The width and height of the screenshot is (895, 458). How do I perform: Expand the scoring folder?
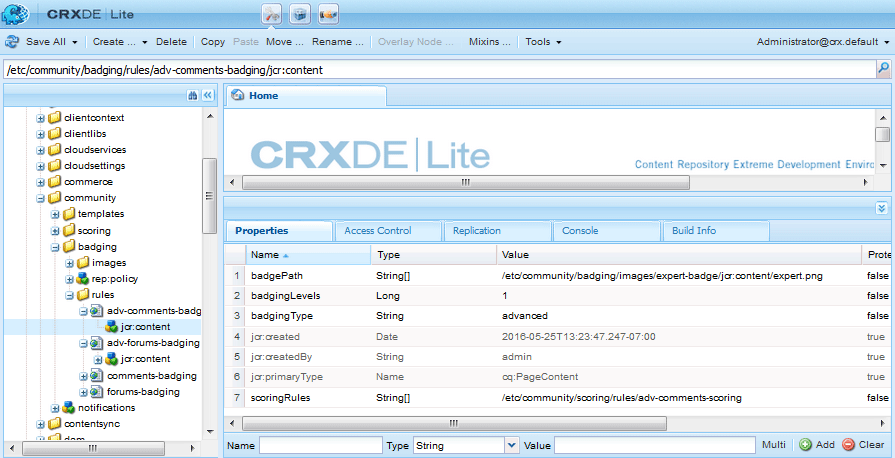(55, 231)
